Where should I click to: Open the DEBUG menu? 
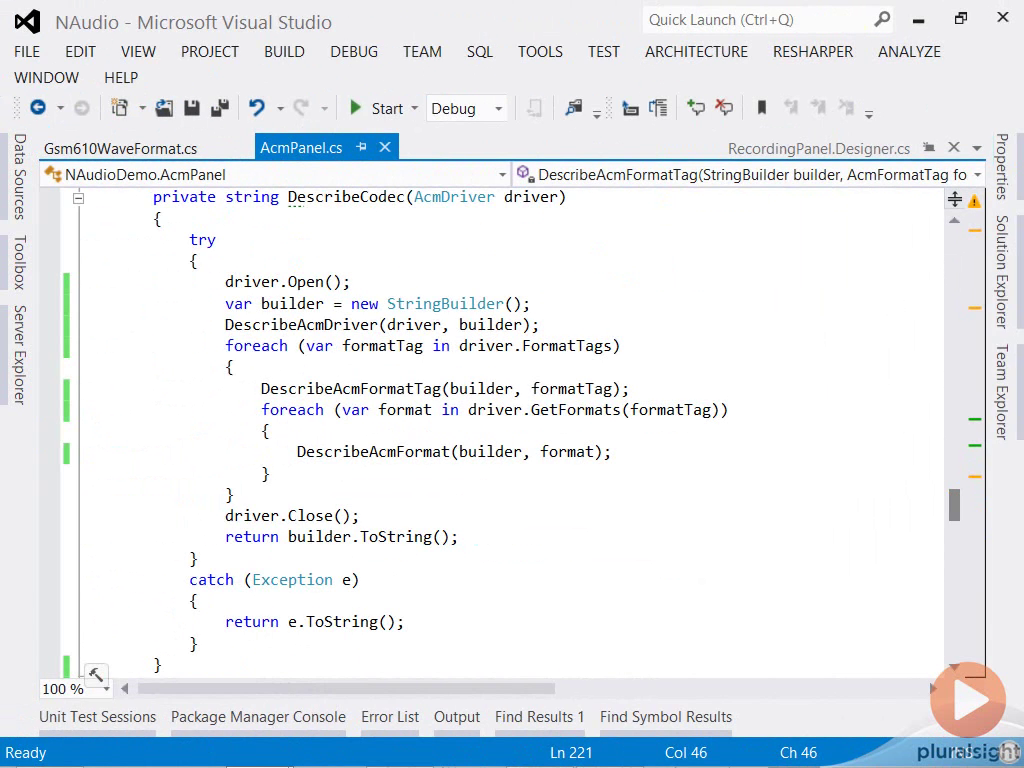pyautogui.click(x=354, y=52)
